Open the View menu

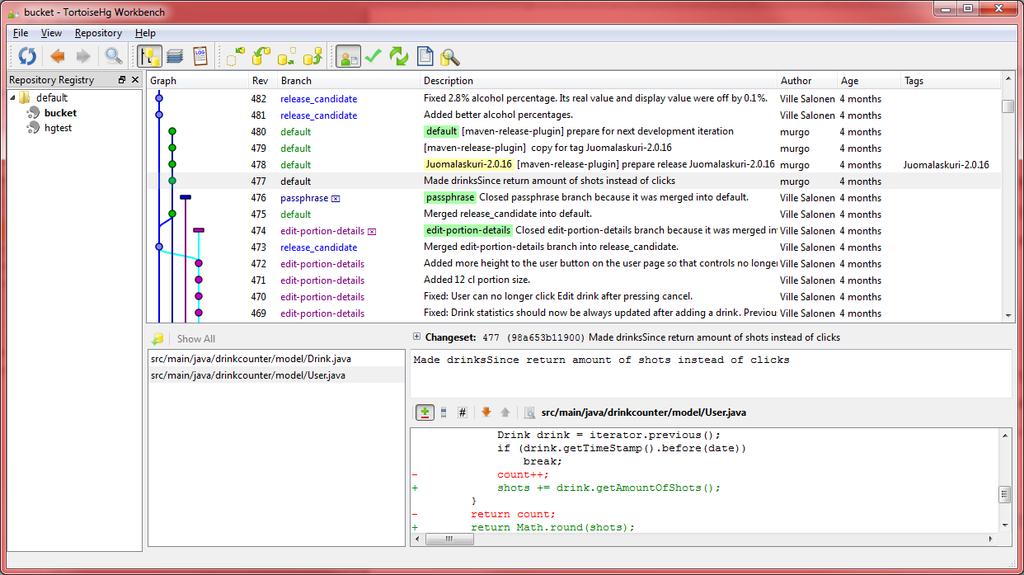51,33
